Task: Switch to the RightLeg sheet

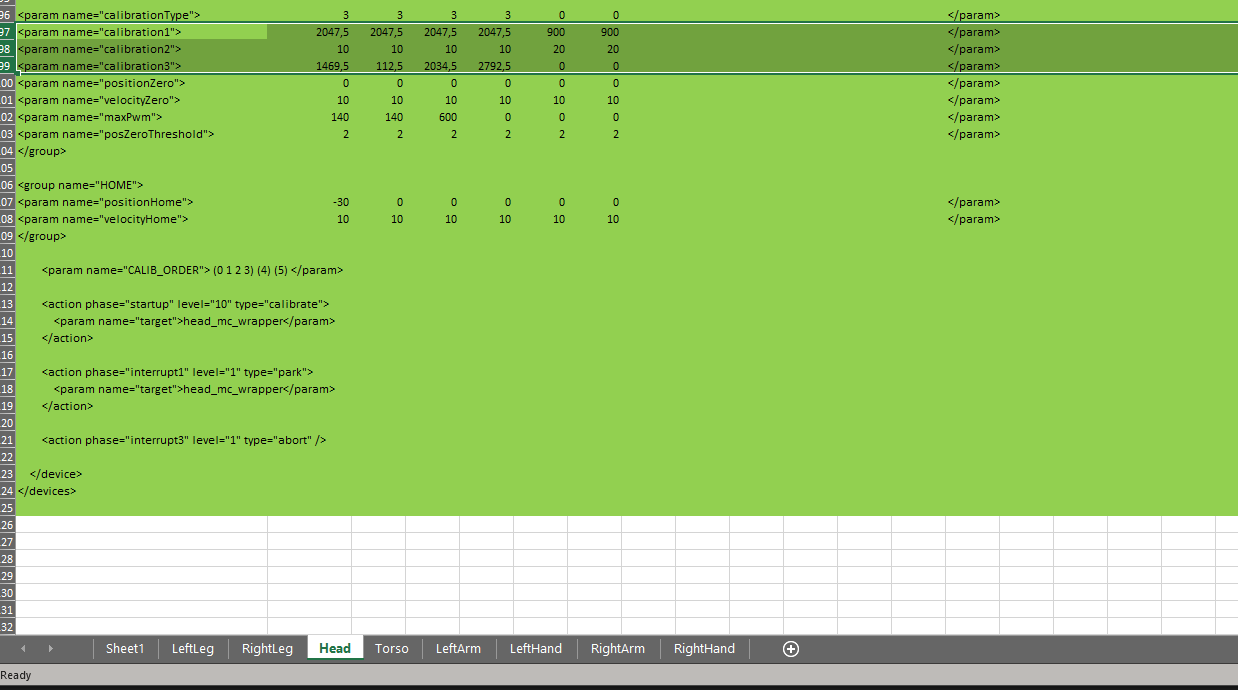Action: (x=267, y=649)
